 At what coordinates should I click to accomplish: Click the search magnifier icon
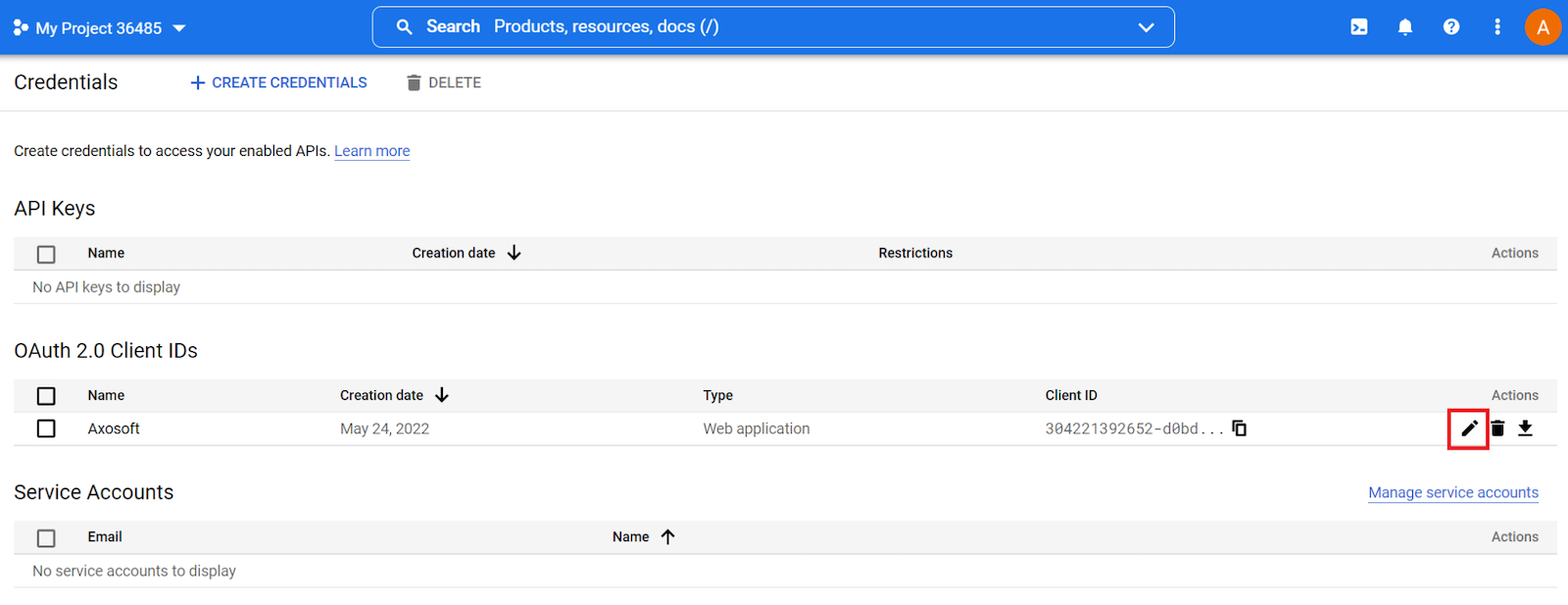tap(404, 27)
